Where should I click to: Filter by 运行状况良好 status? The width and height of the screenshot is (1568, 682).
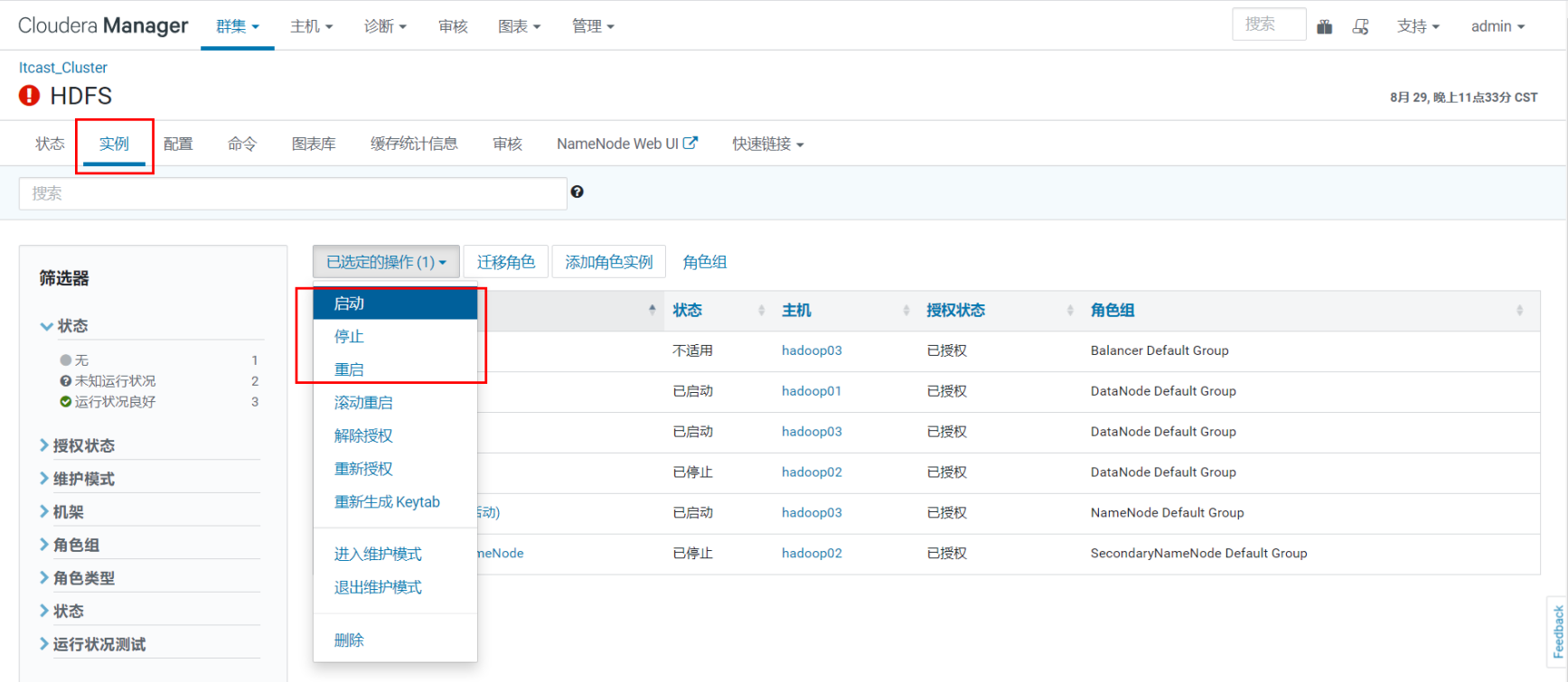115,402
